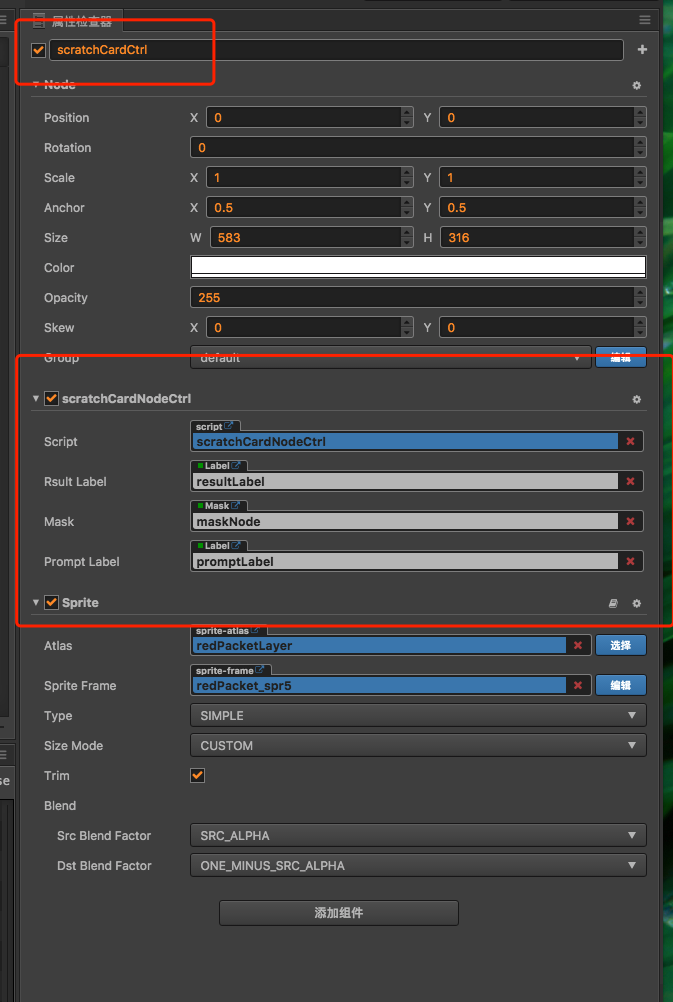Click Label link icon above resultLabel
Screen dimensions: 673x1002
point(236,466)
